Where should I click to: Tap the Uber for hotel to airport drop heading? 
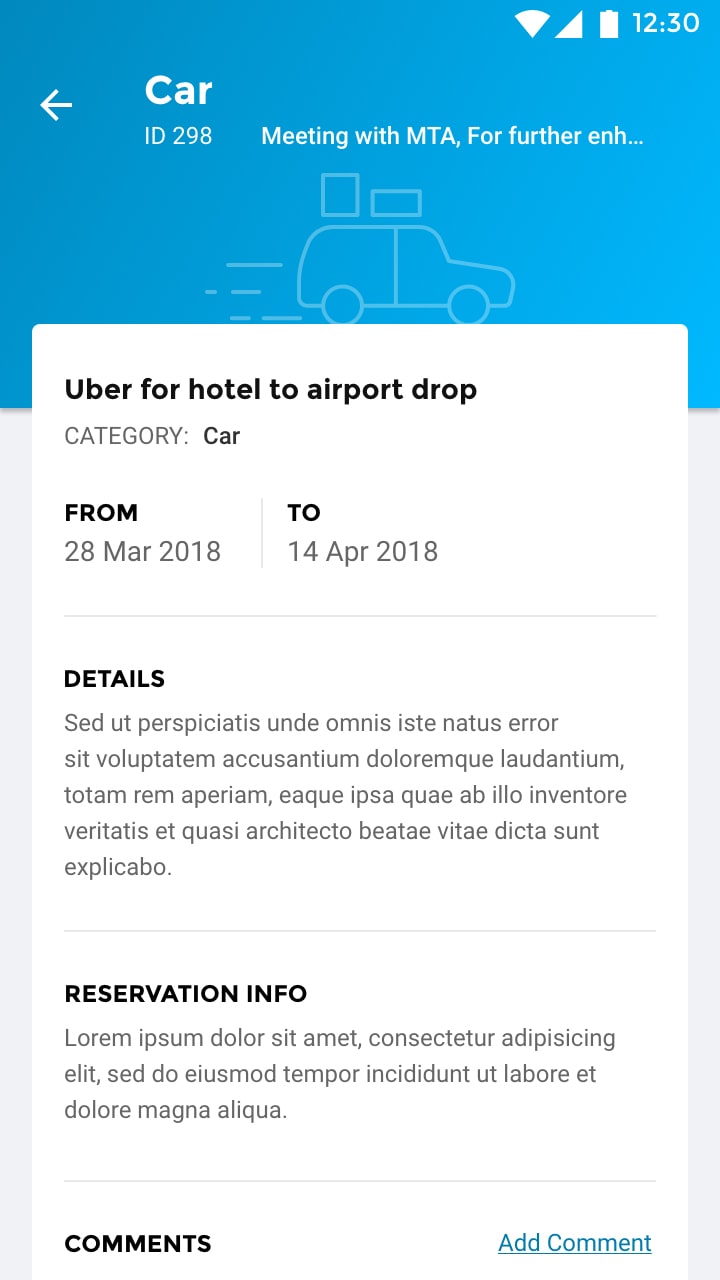coord(270,389)
